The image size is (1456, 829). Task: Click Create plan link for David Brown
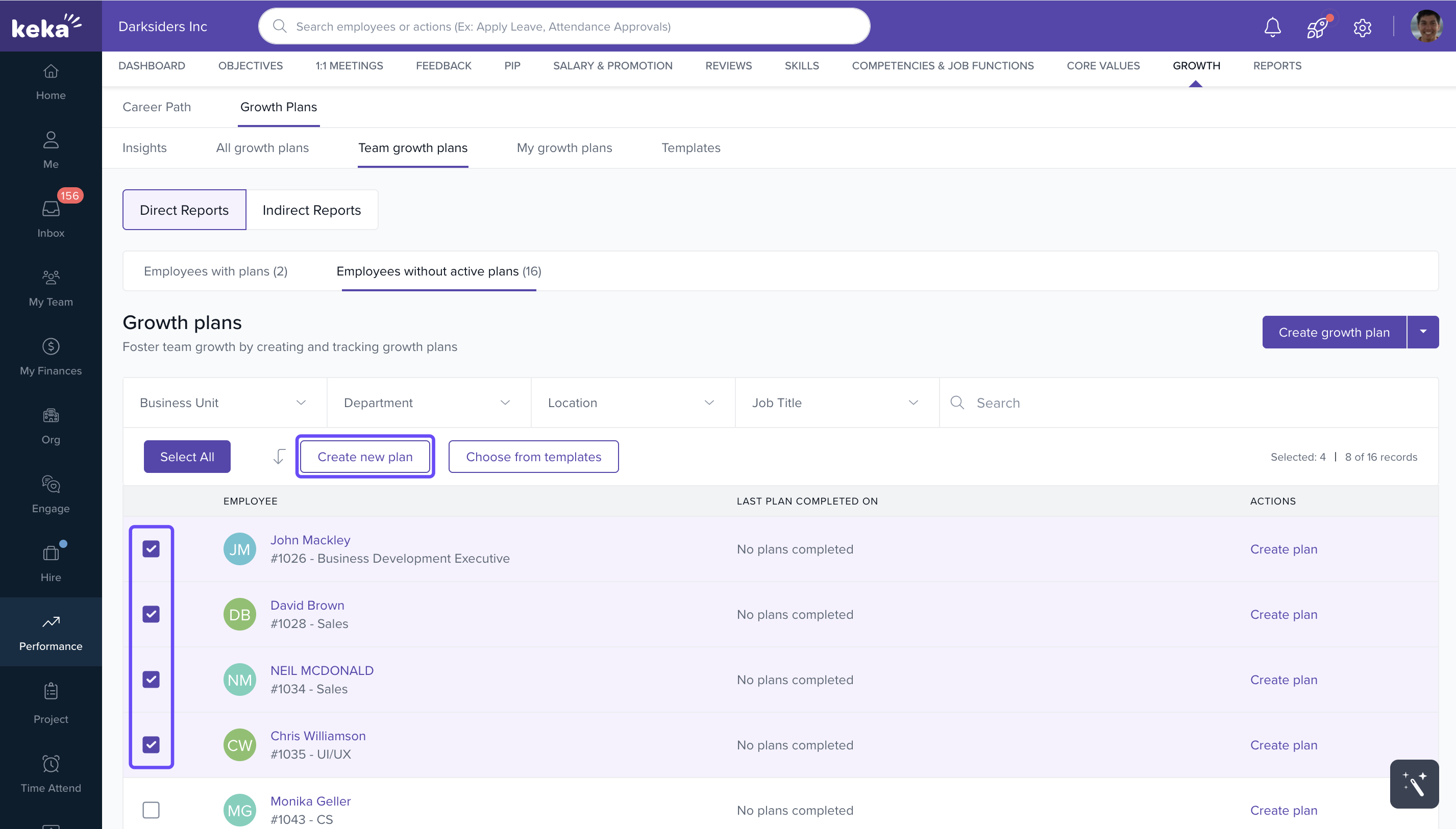click(1284, 614)
